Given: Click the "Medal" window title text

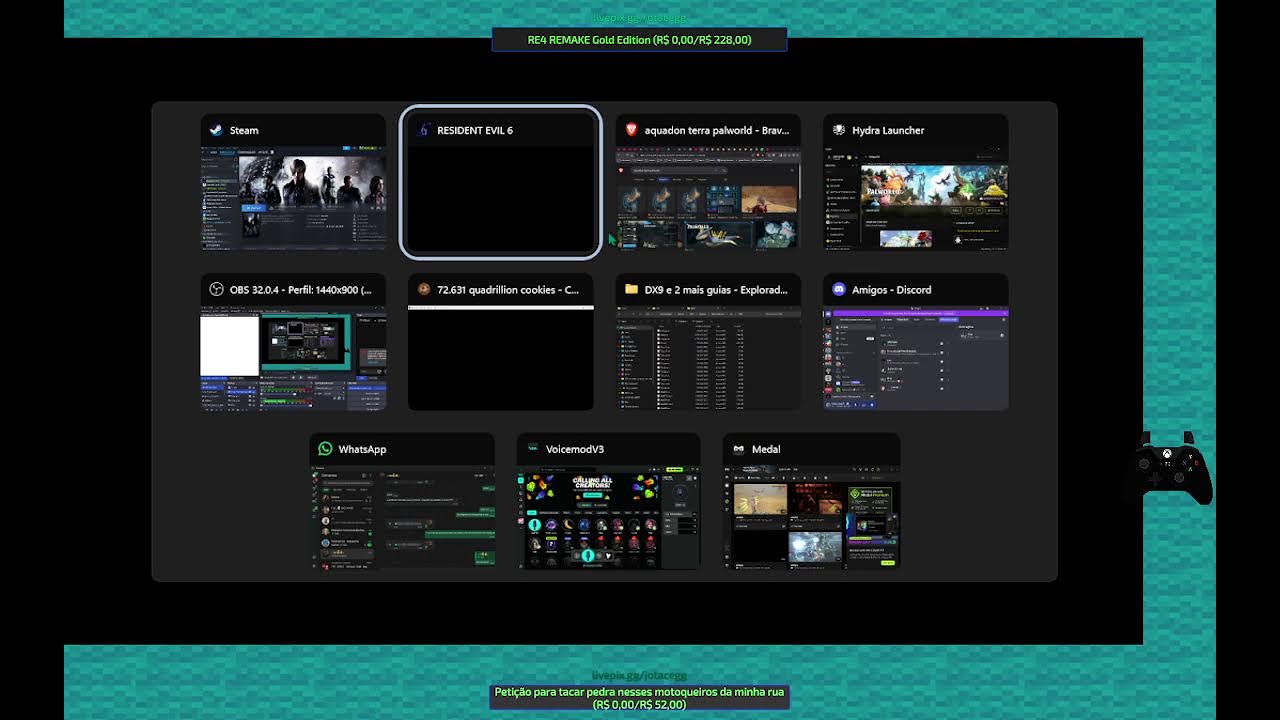Looking at the screenshot, I should [x=766, y=449].
